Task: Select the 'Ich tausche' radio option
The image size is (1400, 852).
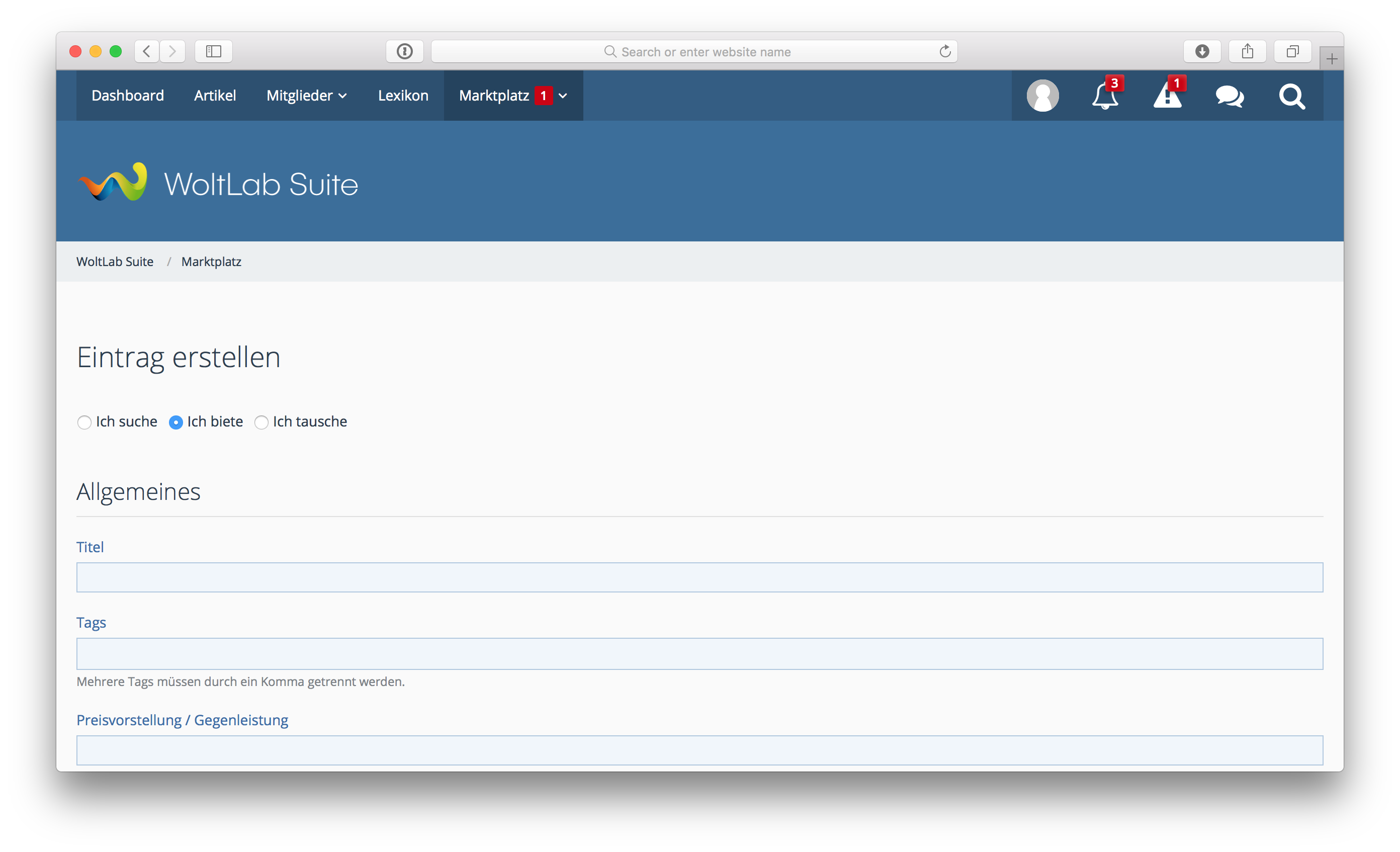Action: (261, 422)
